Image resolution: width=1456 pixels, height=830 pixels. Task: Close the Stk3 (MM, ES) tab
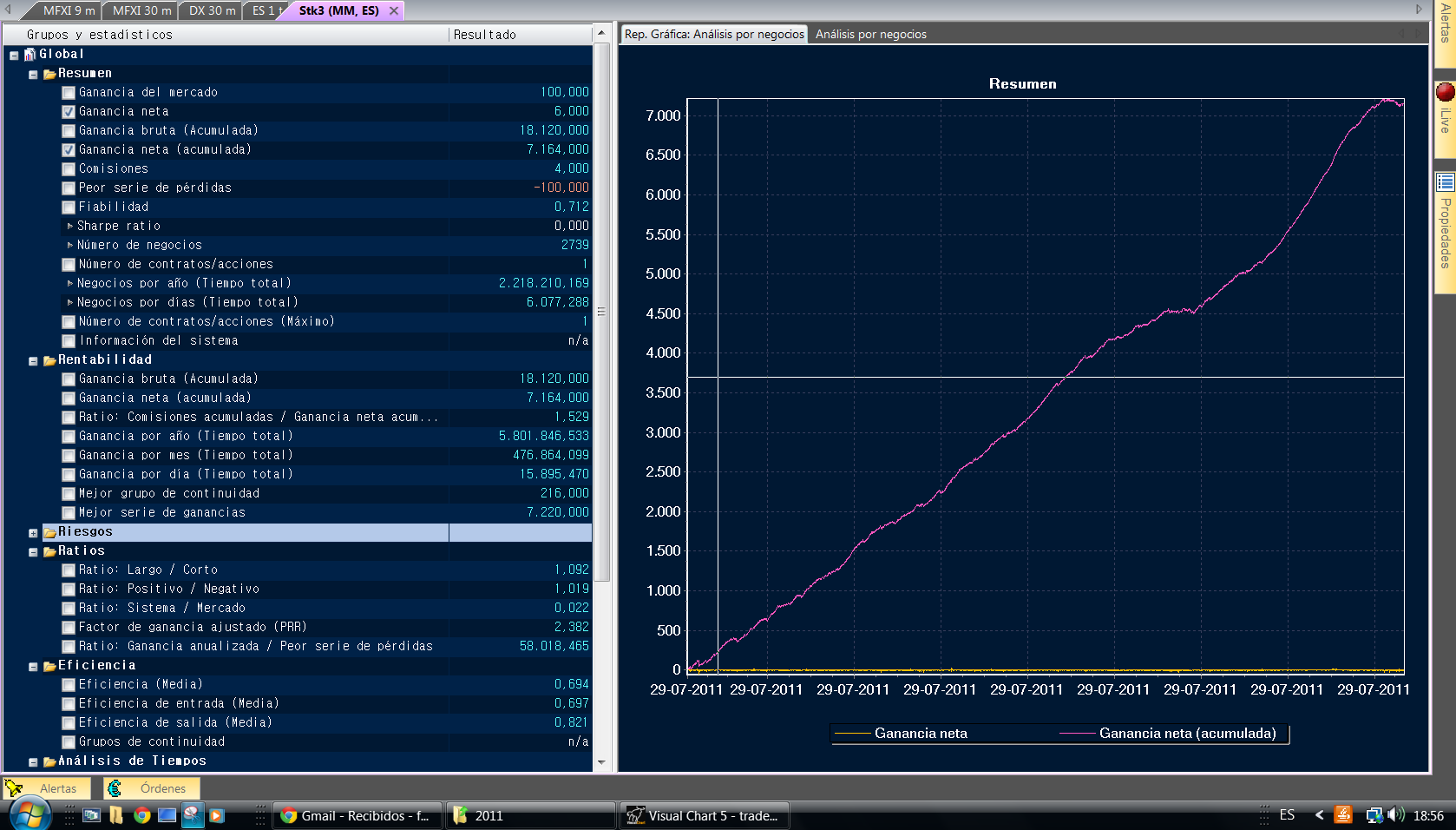(x=394, y=11)
